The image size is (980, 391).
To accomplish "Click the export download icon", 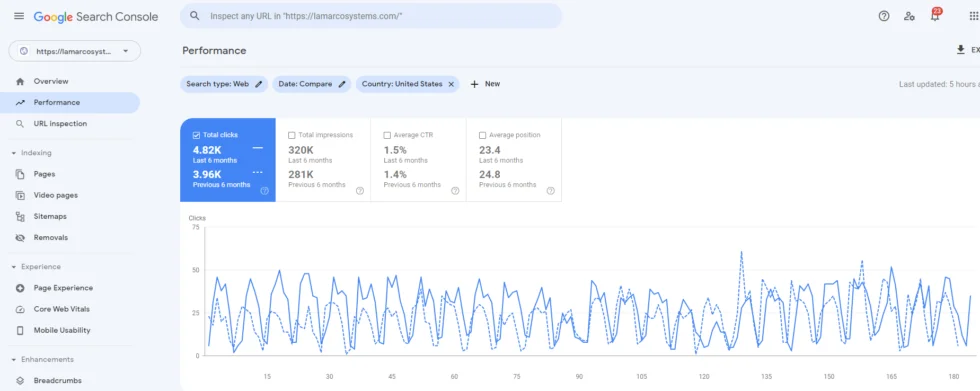I will click(961, 50).
